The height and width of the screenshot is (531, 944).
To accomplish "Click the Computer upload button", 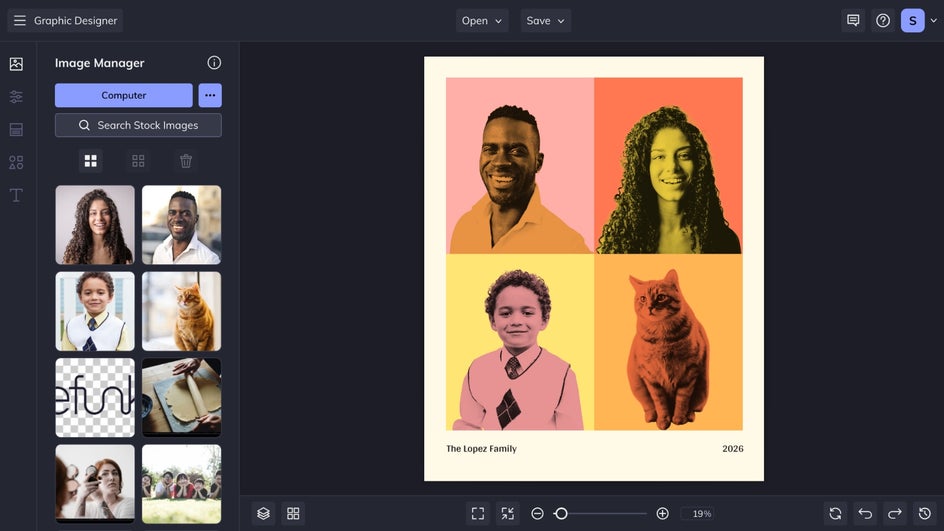I will point(123,95).
